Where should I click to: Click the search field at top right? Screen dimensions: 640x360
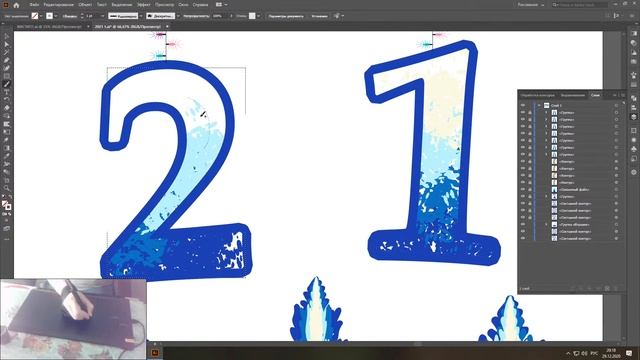pyautogui.click(x=580, y=5)
